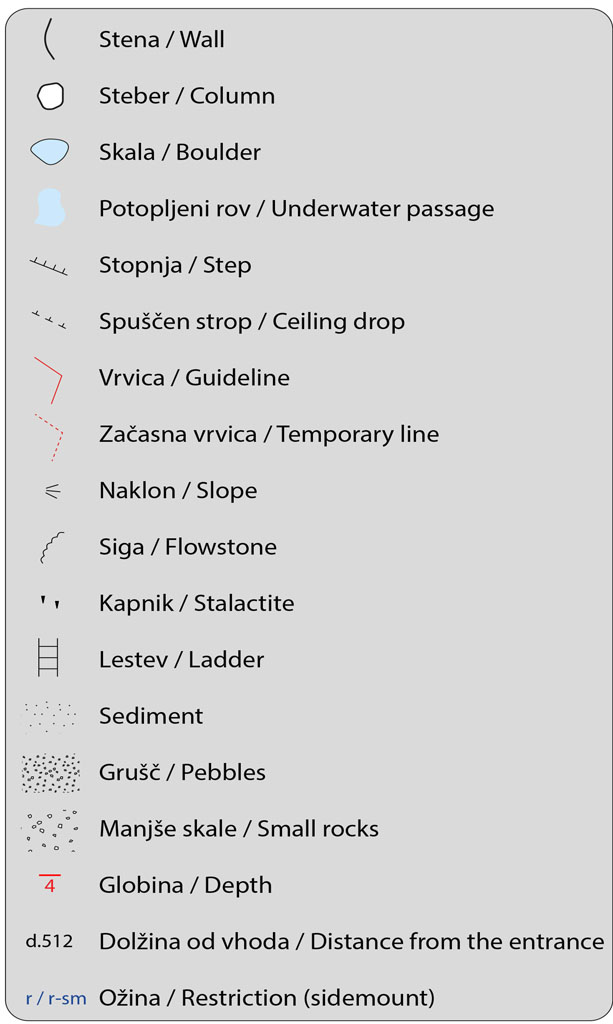The image size is (613, 1024).
Task: Select the Steber / Column symbol
Action: coord(50,96)
